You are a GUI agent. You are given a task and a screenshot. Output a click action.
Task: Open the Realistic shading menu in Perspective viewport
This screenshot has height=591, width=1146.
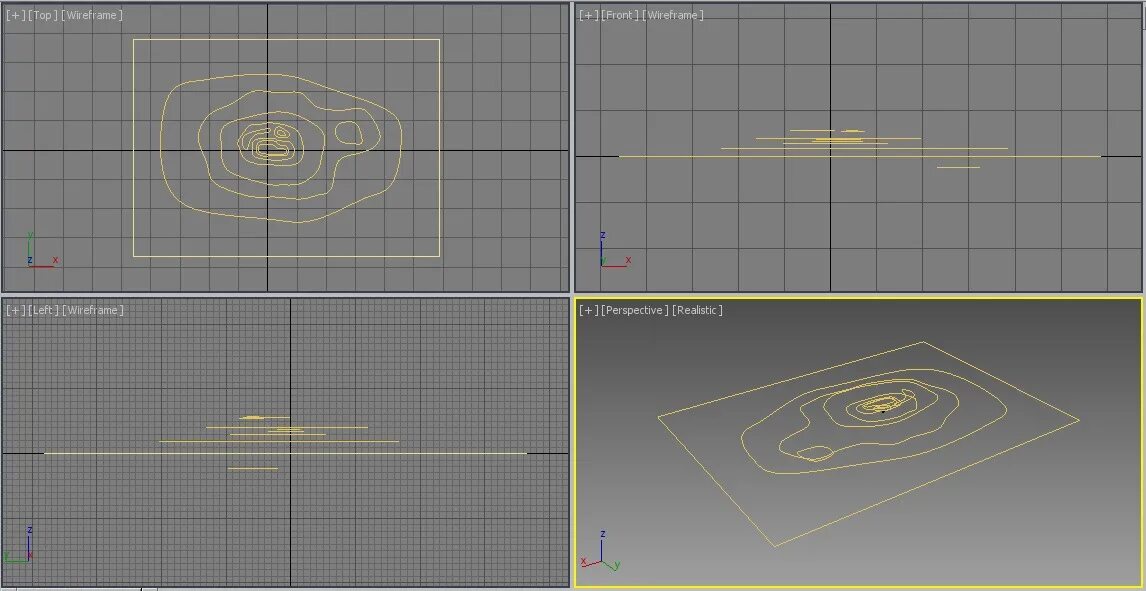[x=697, y=310]
